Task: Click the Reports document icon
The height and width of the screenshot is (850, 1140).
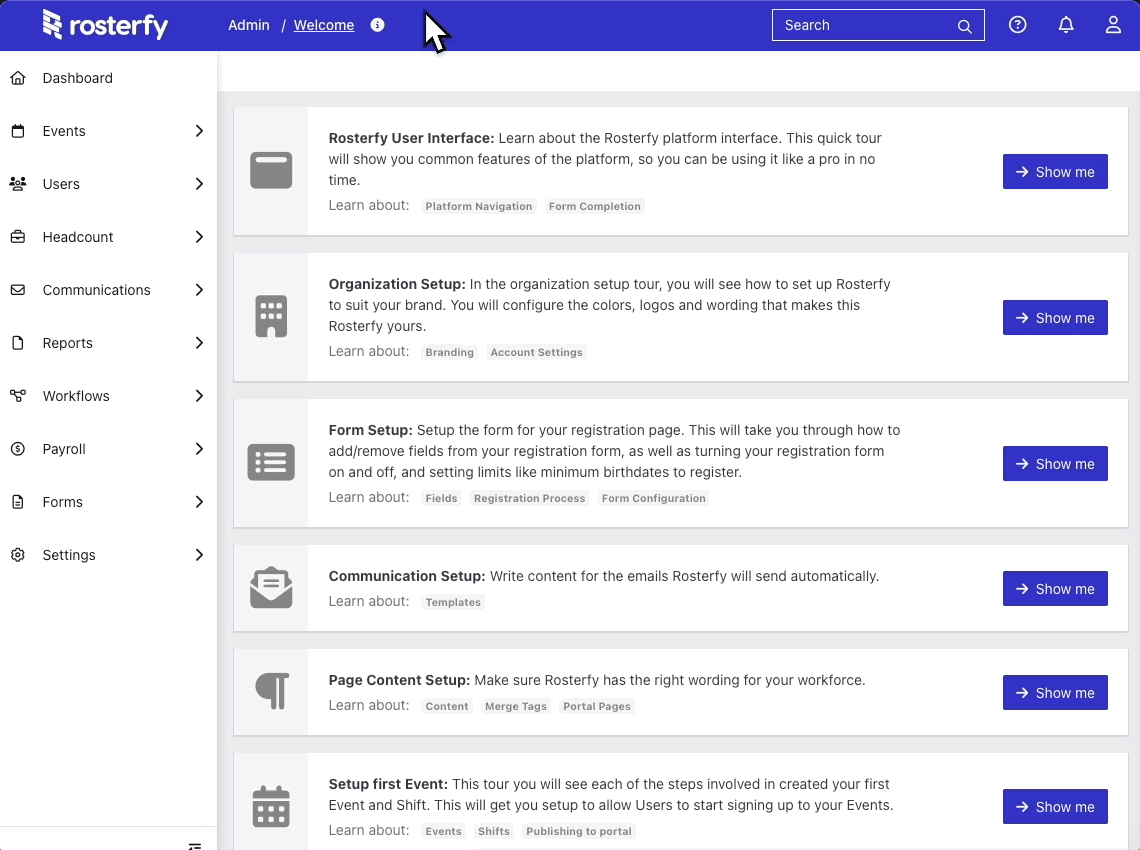Action: 18,343
